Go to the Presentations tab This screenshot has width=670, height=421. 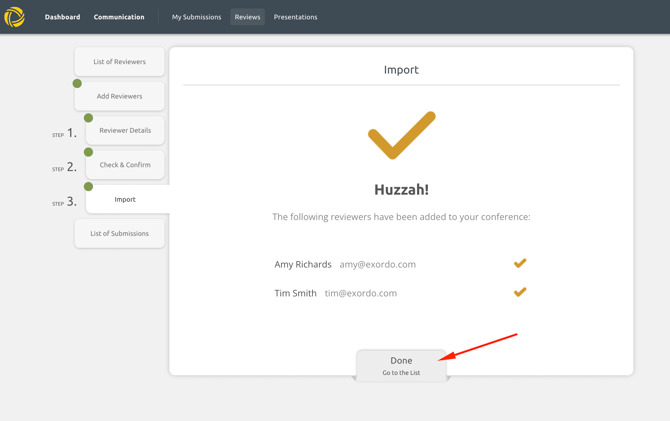pos(295,17)
